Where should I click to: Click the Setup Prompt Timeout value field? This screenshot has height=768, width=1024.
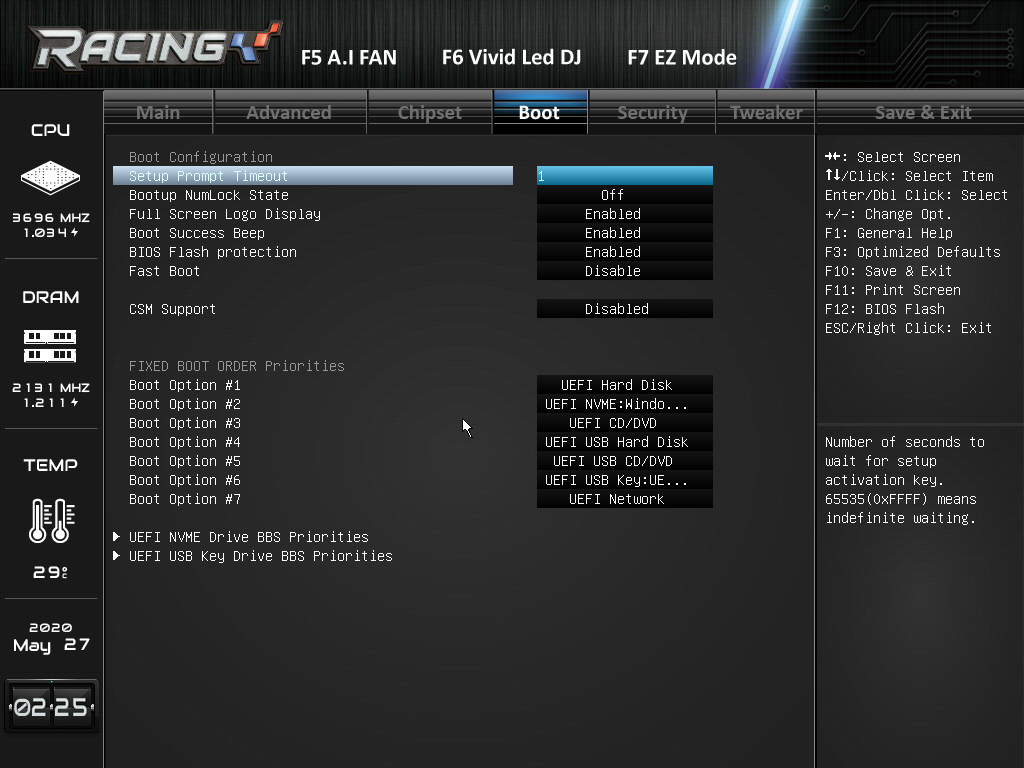(625, 176)
